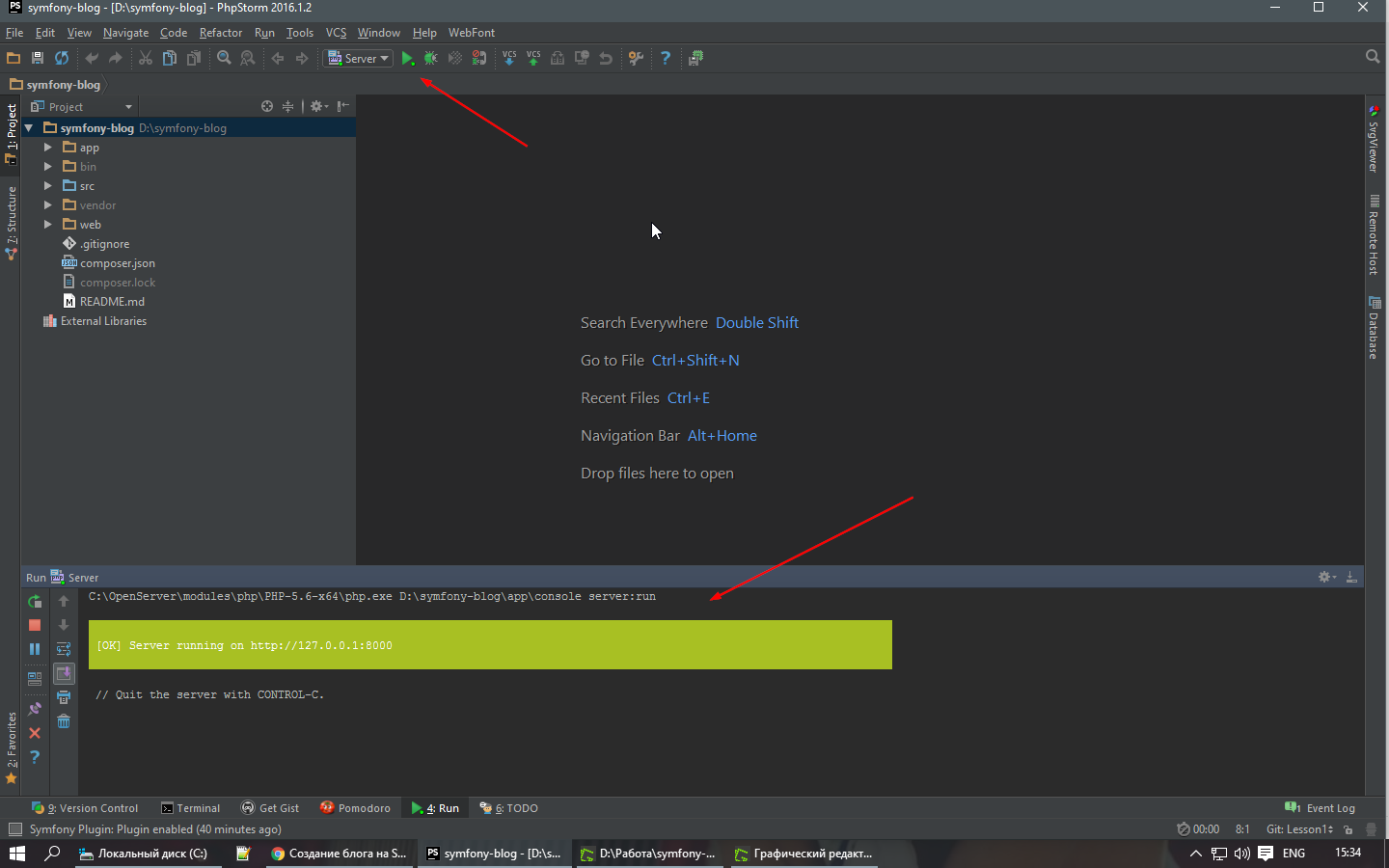Click the Windows Start button
1389x868 pixels.
pyautogui.click(x=17, y=854)
